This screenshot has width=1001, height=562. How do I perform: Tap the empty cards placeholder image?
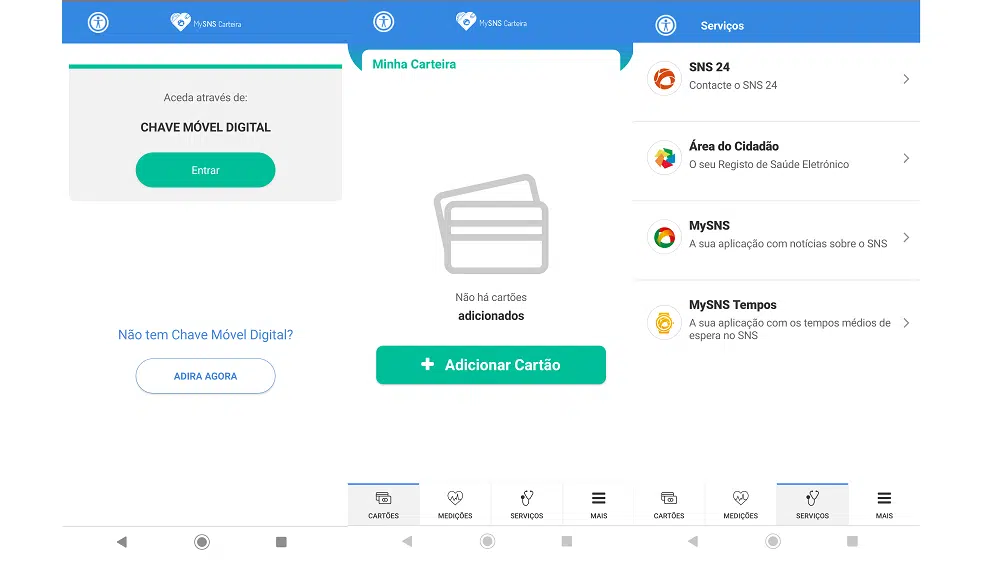point(490,224)
